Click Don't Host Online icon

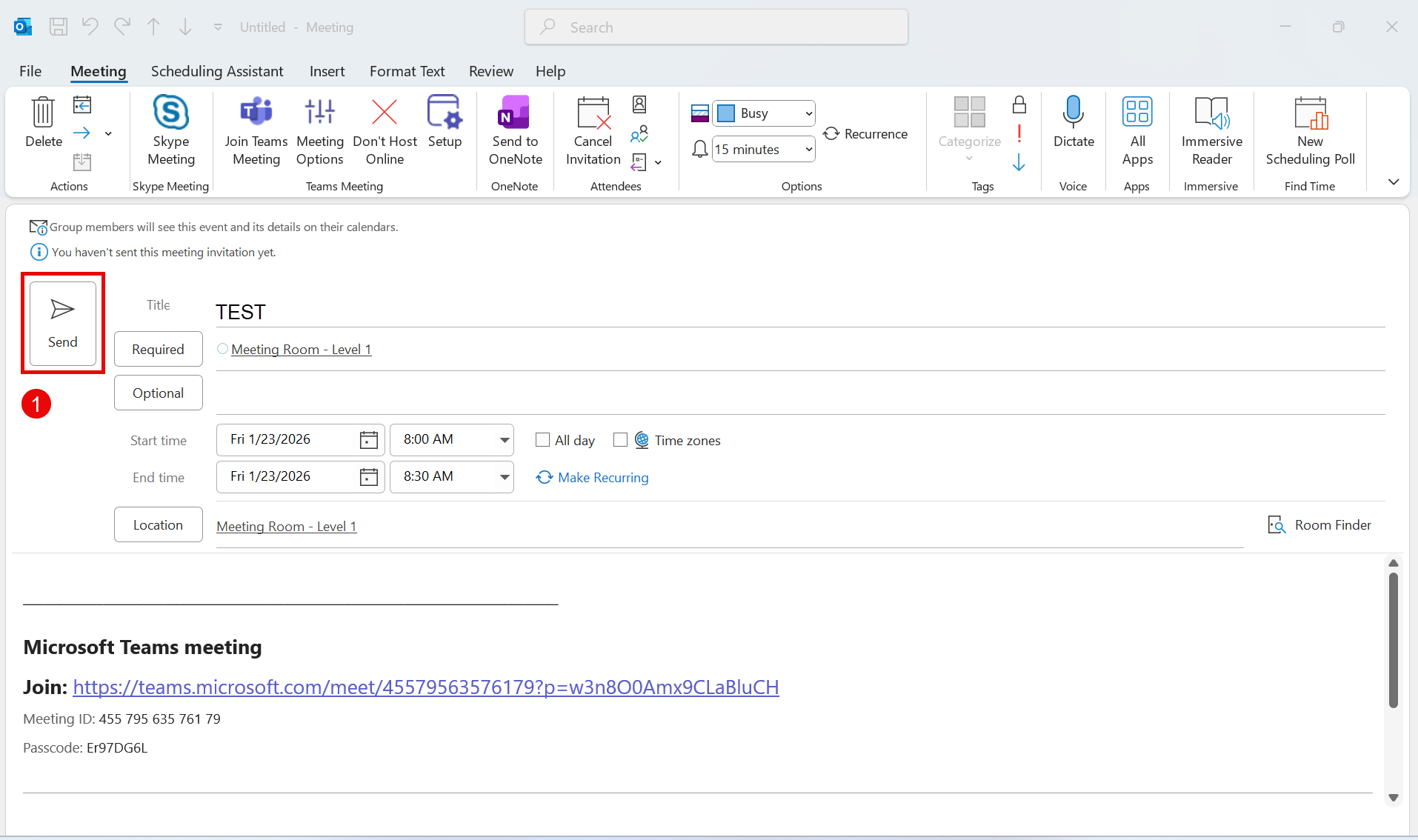[385, 113]
